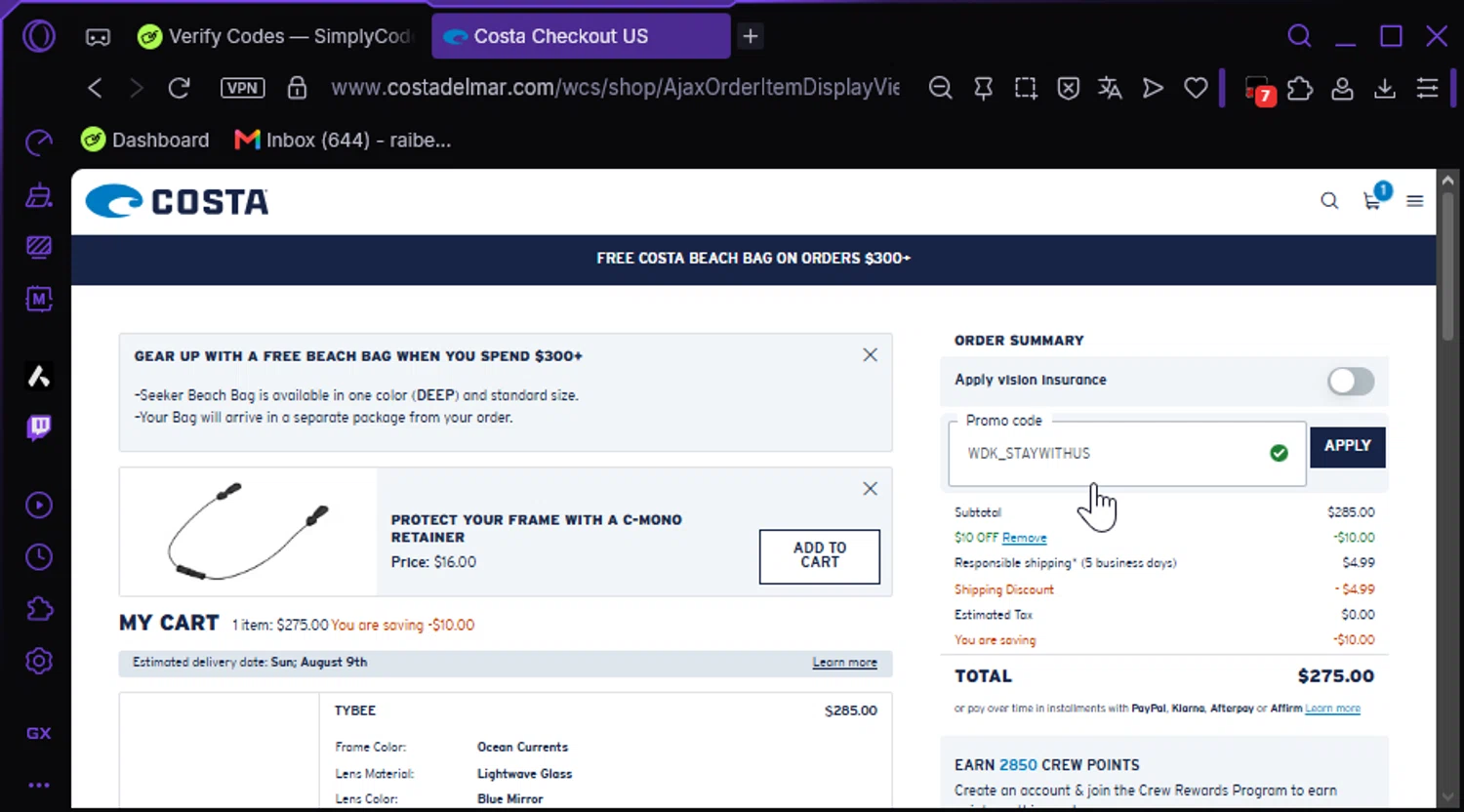Click the zoom-out magnifier in address bar
Image resolution: width=1464 pixels, height=812 pixels.
click(940, 88)
